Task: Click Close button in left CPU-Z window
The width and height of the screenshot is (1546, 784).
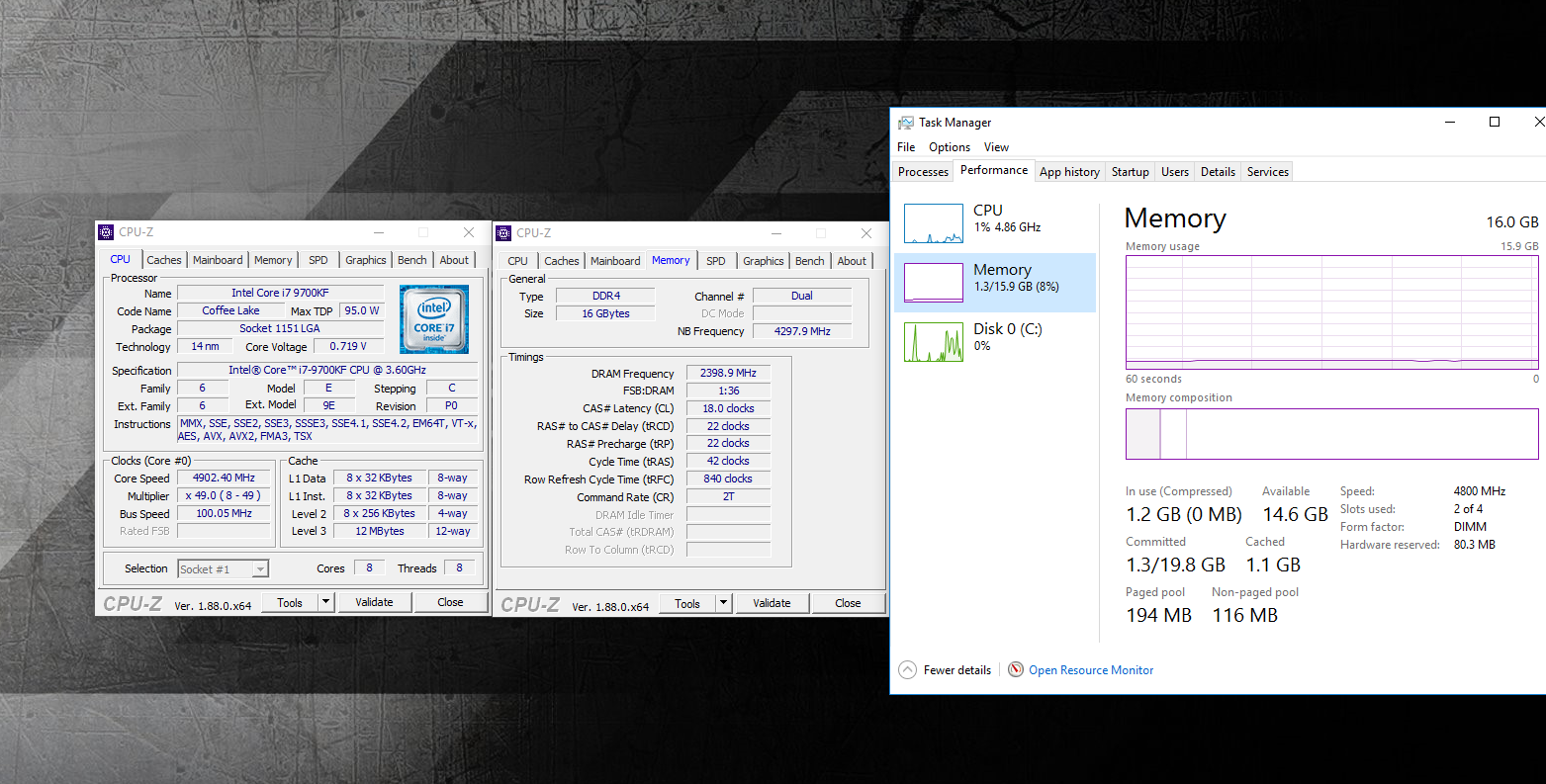Action: [450, 602]
